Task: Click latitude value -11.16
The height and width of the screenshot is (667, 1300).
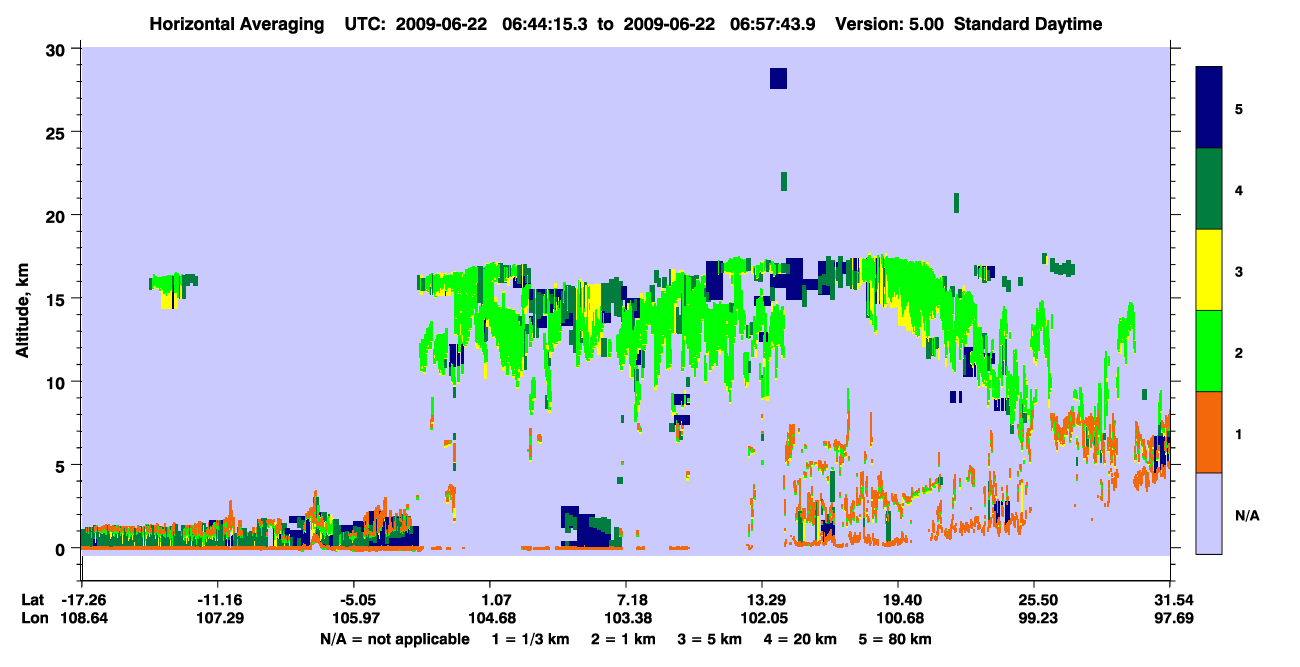Action: point(218,600)
